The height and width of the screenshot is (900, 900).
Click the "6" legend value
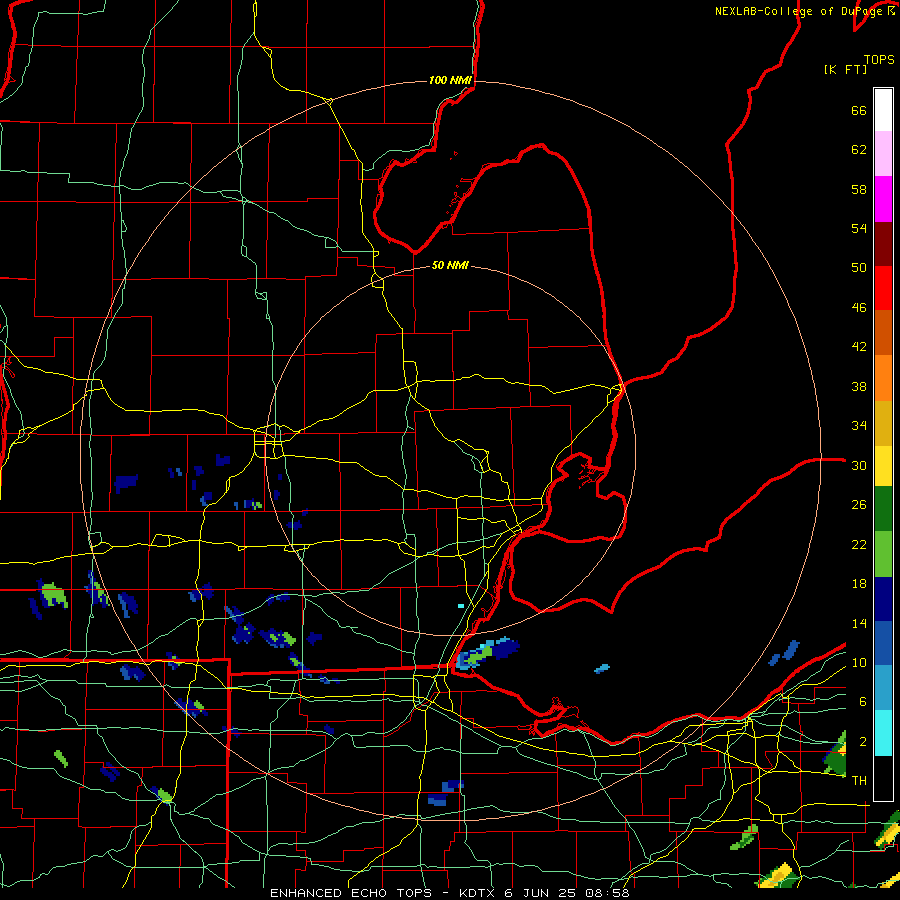click(863, 702)
